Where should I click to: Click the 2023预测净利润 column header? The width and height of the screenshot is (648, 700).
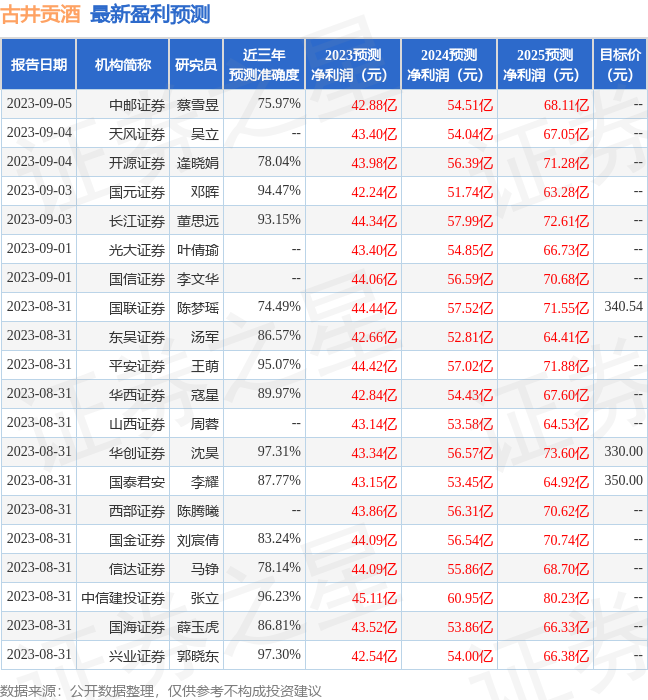(353, 64)
